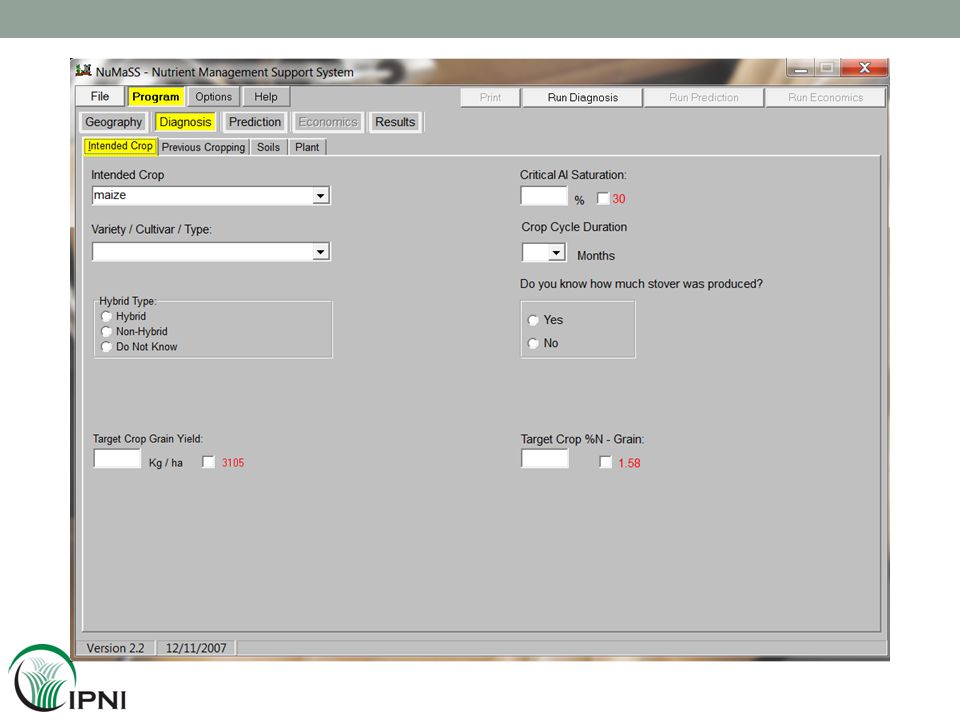Viewport: 960px width, 720px height.
Task: Click Run Diagnosis button
Action: click(x=582, y=97)
